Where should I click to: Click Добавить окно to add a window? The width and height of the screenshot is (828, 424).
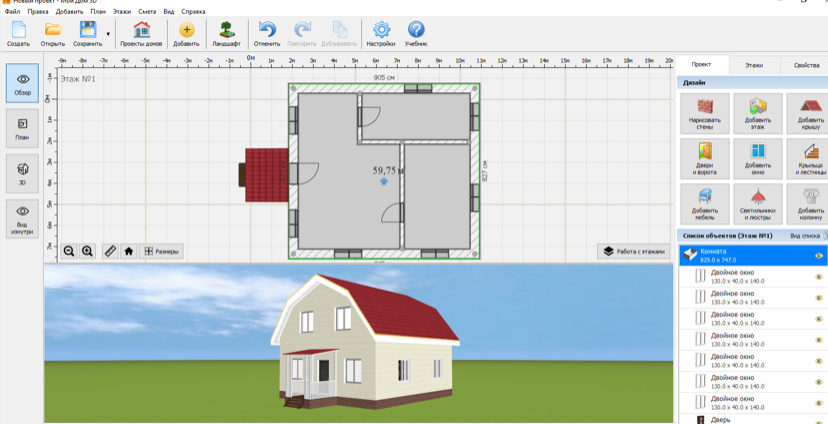[x=758, y=158]
